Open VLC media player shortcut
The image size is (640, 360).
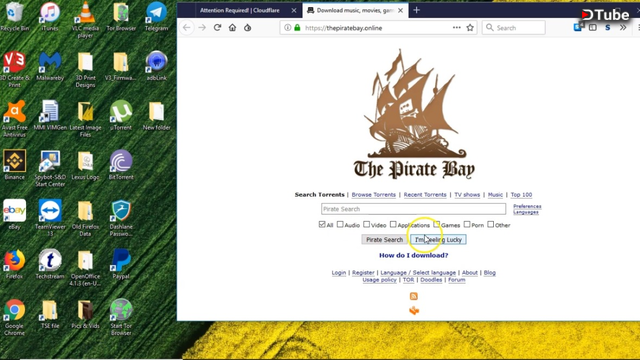pyautogui.click(x=85, y=20)
